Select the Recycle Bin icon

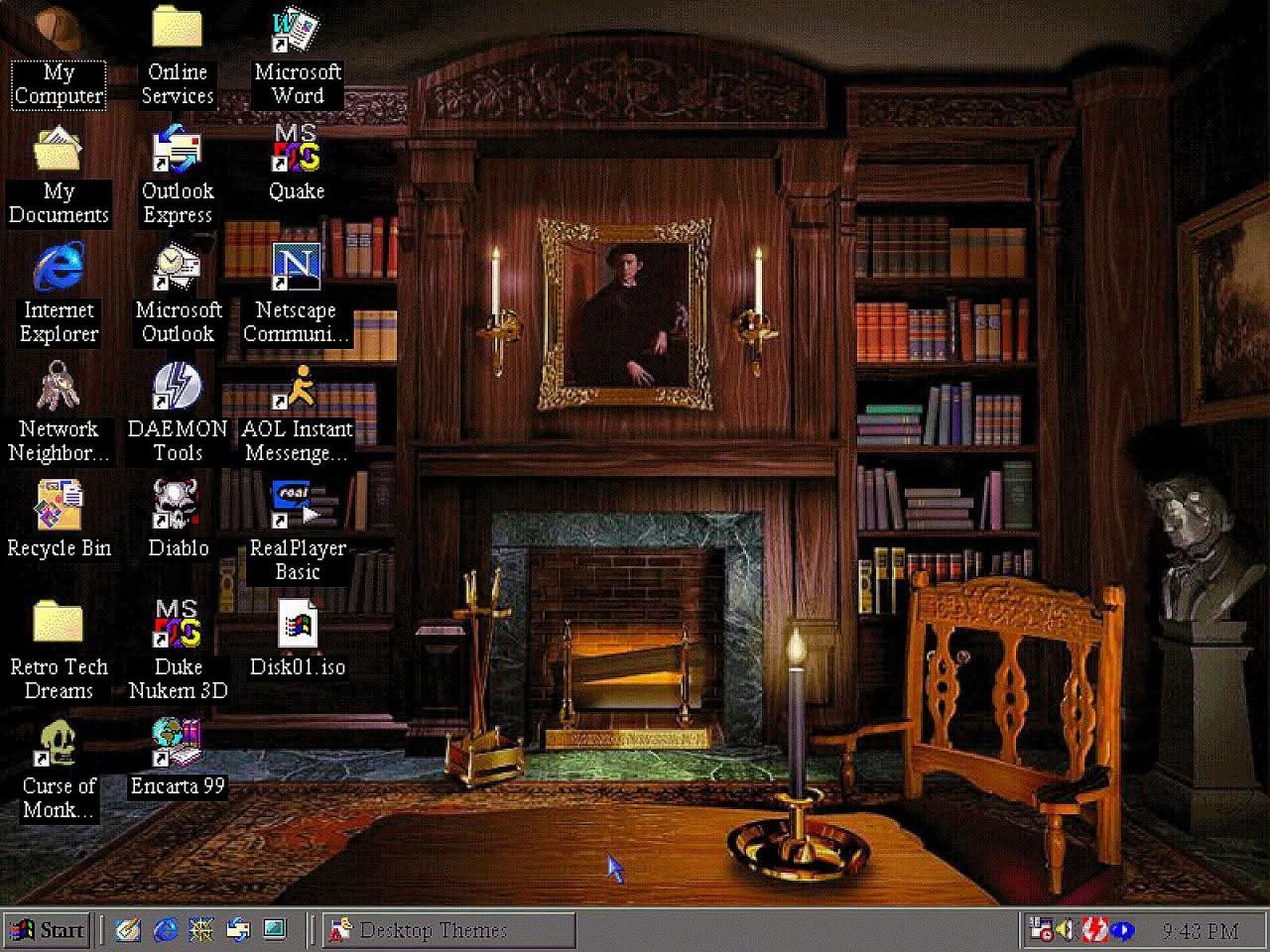point(59,521)
